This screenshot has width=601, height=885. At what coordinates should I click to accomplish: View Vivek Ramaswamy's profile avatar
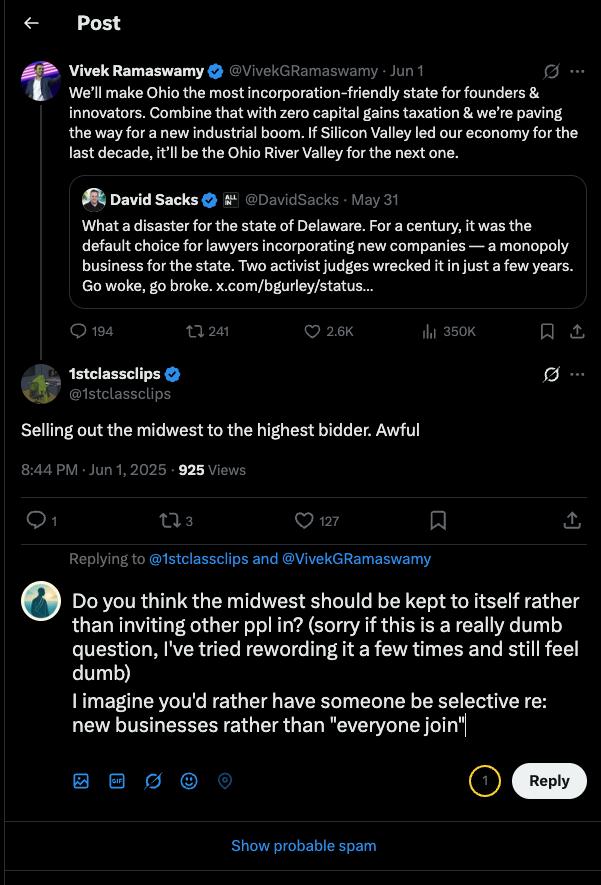(x=41, y=81)
